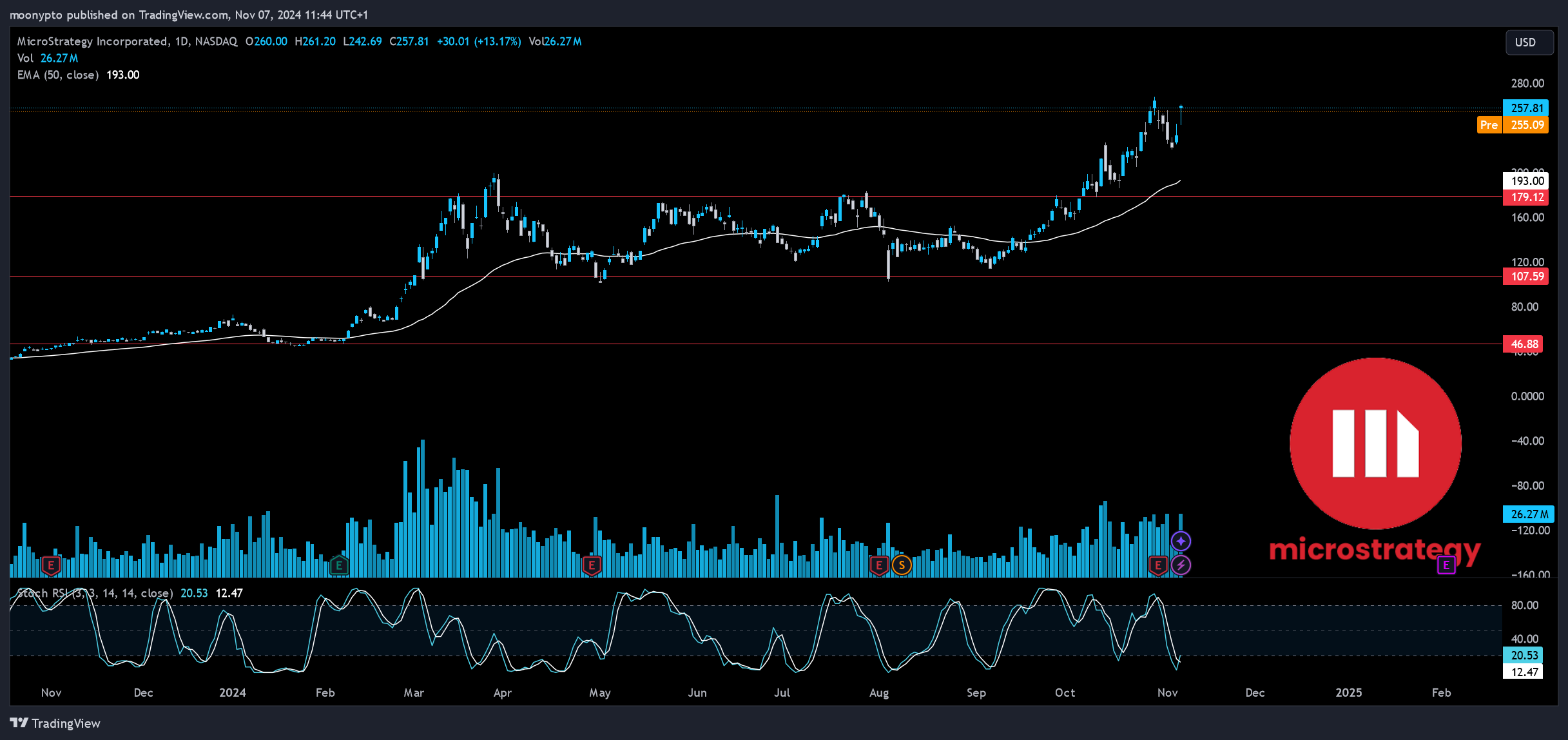
Task: Click the purple E marker under microstrategy logo
Action: coord(1446,565)
